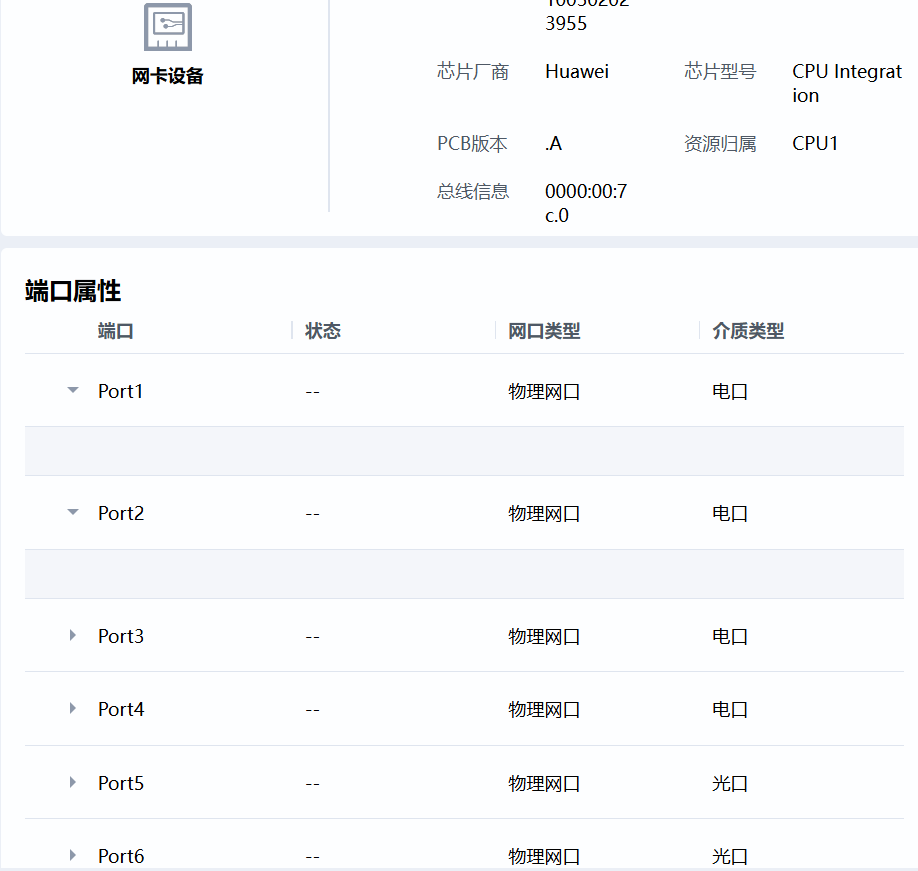Click the network card device icon
918x871 pixels.
point(167,27)
